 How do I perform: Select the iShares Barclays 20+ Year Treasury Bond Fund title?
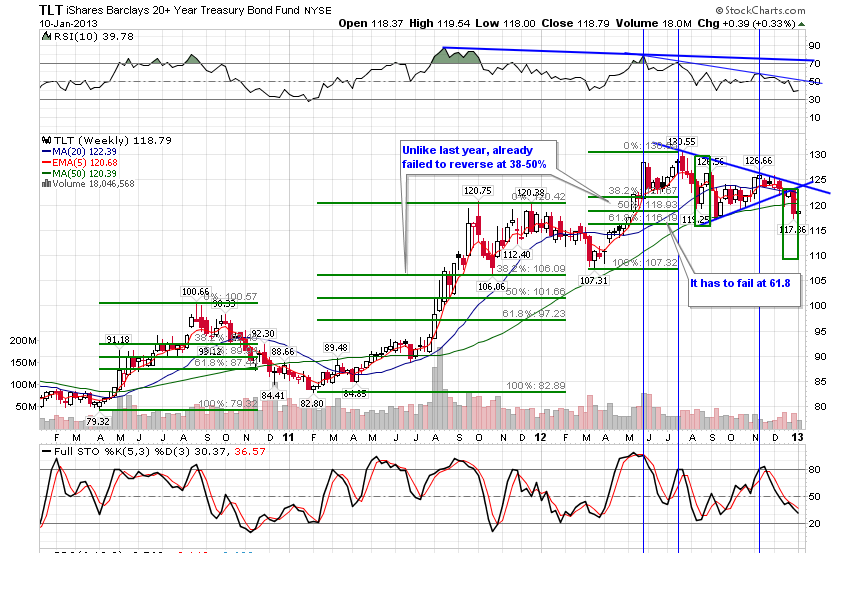183,10
